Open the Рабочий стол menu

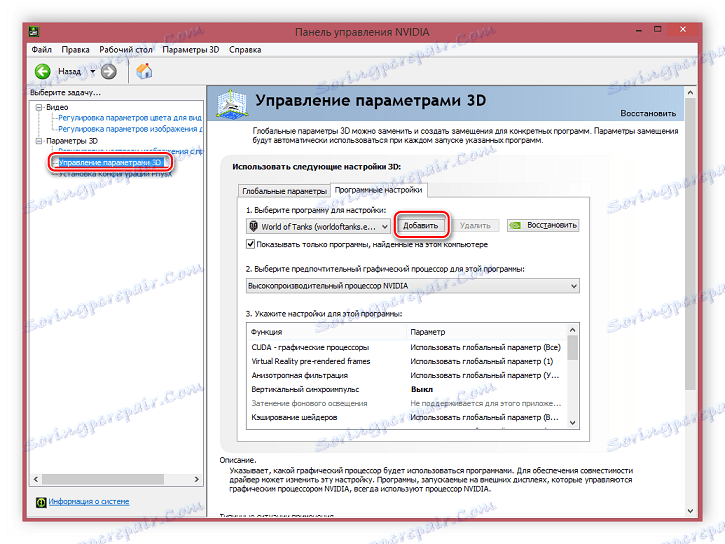126,49
